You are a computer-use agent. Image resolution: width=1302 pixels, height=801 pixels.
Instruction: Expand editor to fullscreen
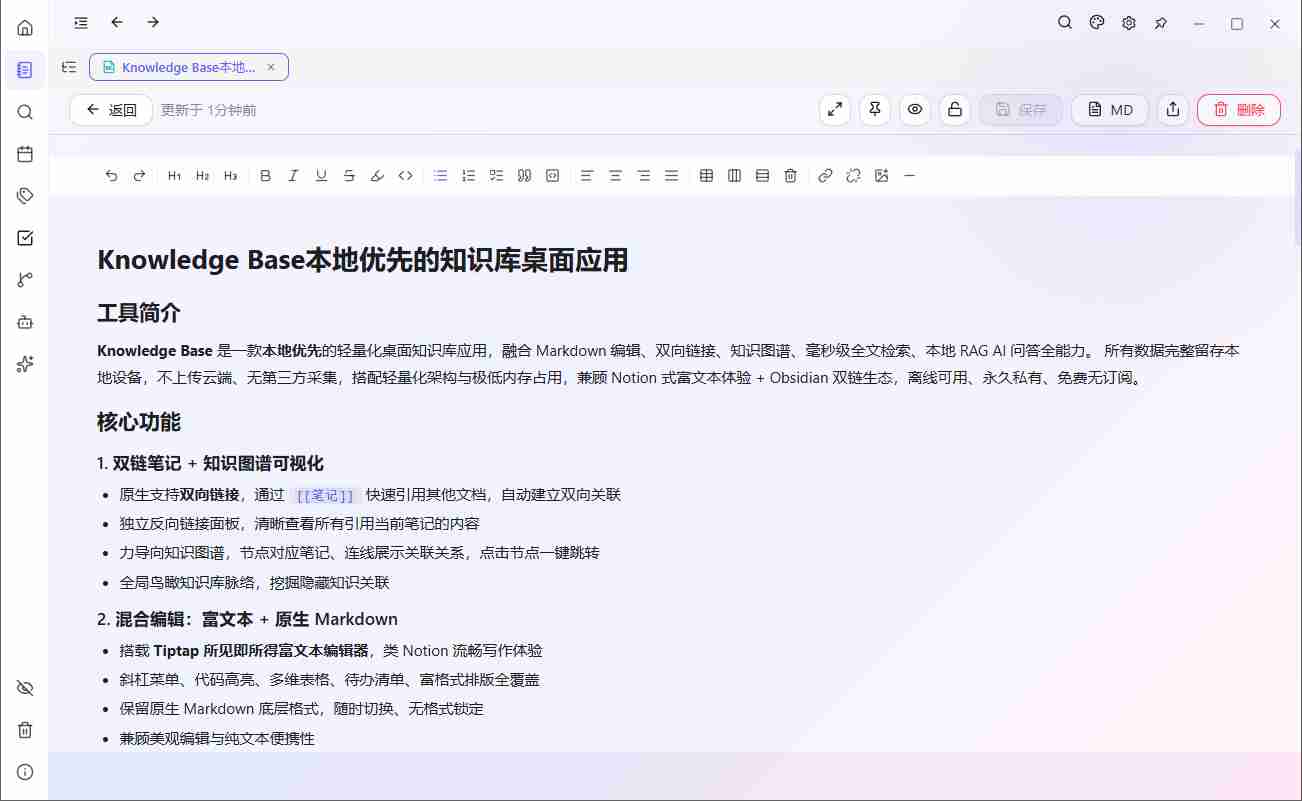click(834, 110)
